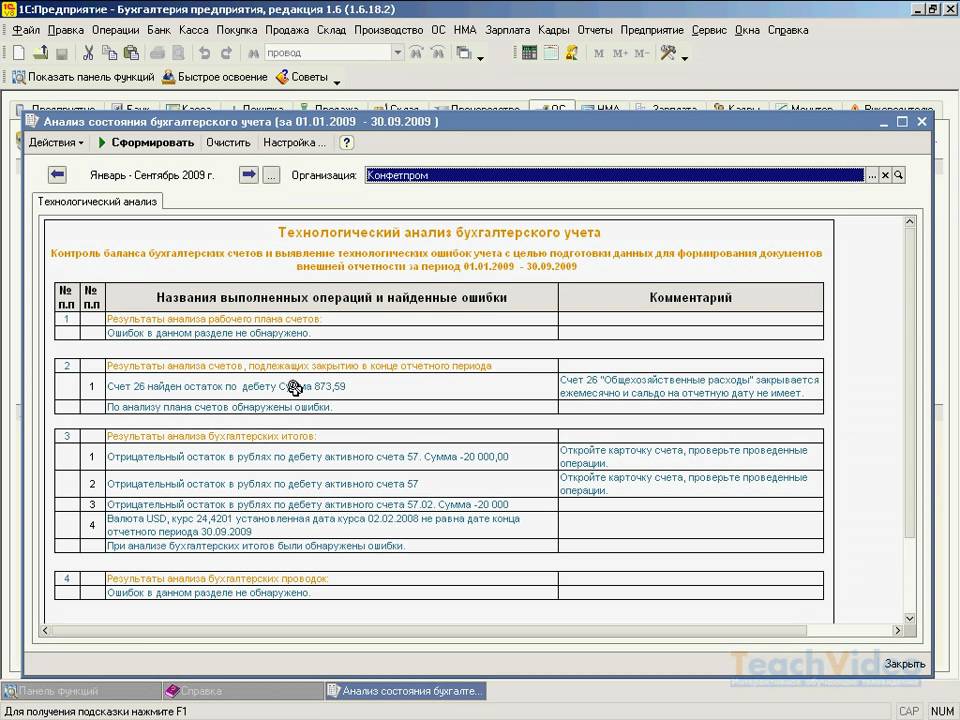Open organization selection ellipsis button
The width and height of the screenshot is (960, 720).
click(x=872, y=176)
